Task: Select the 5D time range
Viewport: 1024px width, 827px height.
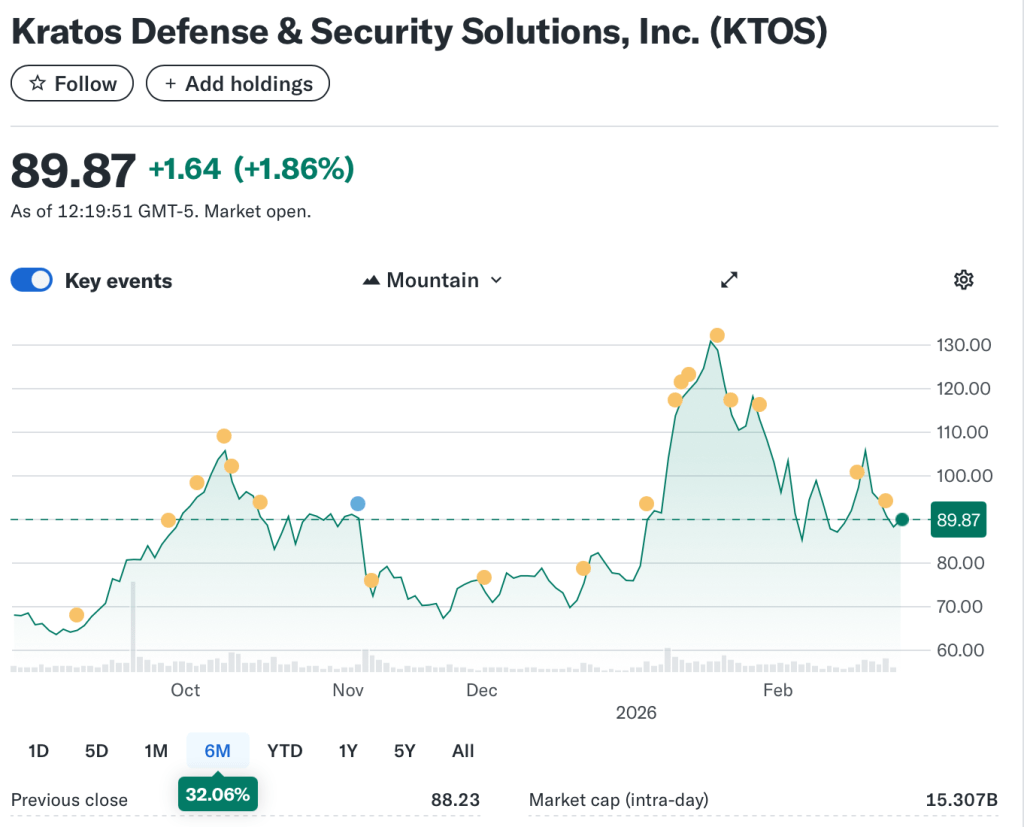Action: click(96, 751)
